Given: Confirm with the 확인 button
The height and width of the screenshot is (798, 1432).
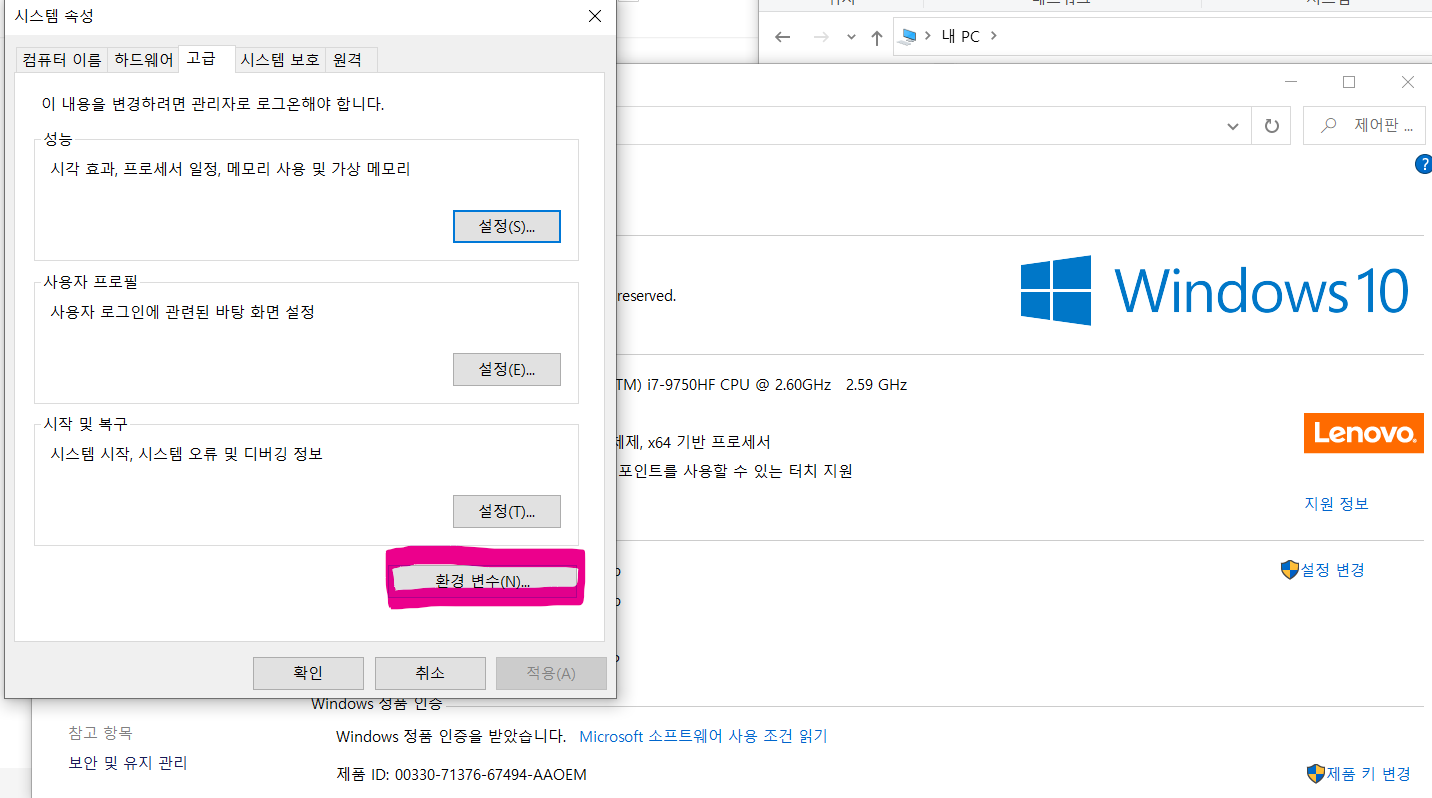Looking at the screenshot, I should [308, 673].
